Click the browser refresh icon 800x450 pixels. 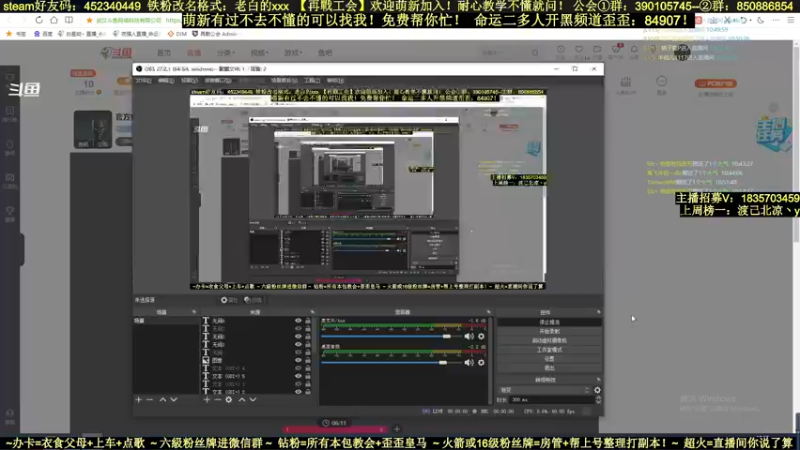(39, 20)
